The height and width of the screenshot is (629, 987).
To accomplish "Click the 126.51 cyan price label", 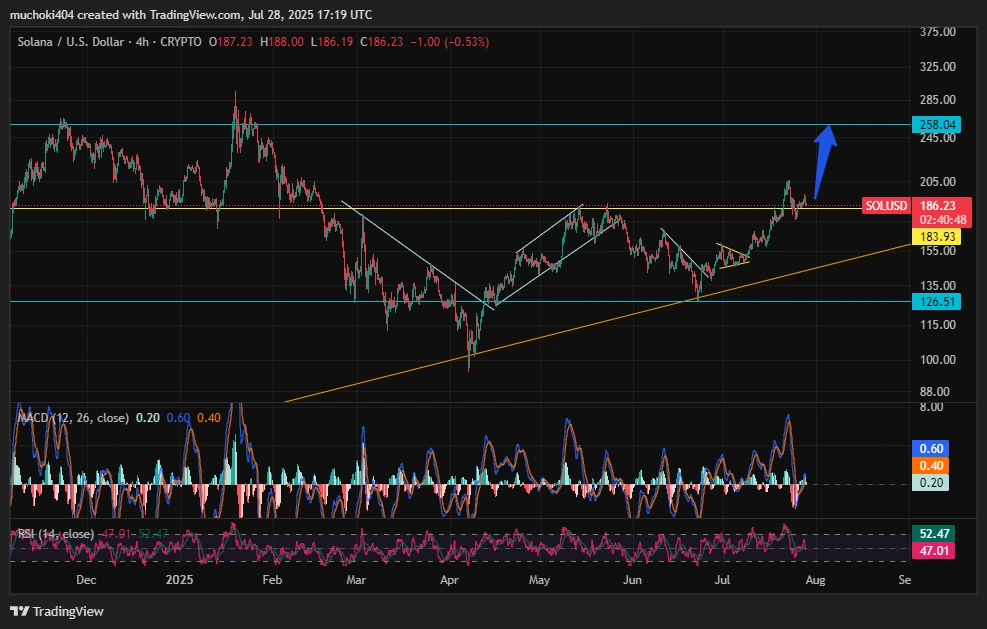I will [x=936, y=301].
